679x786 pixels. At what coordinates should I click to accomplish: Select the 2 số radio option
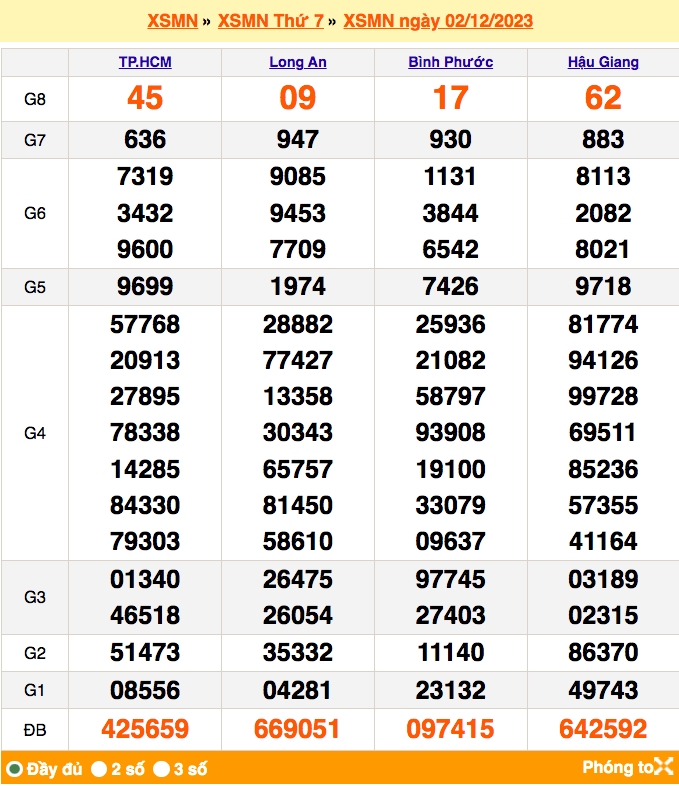coord(99,768)
